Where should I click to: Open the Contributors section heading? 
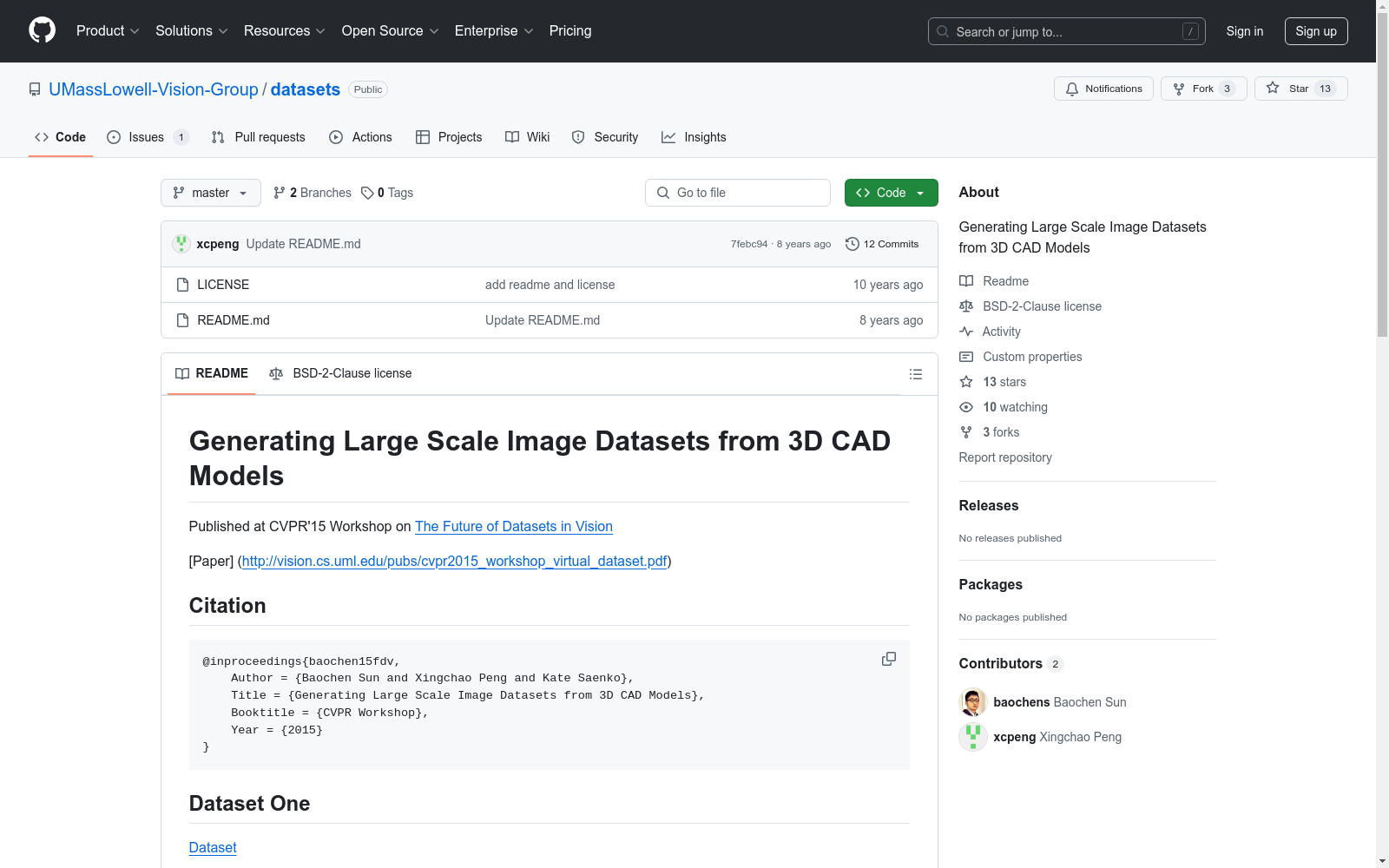[x=1001, y=663]
